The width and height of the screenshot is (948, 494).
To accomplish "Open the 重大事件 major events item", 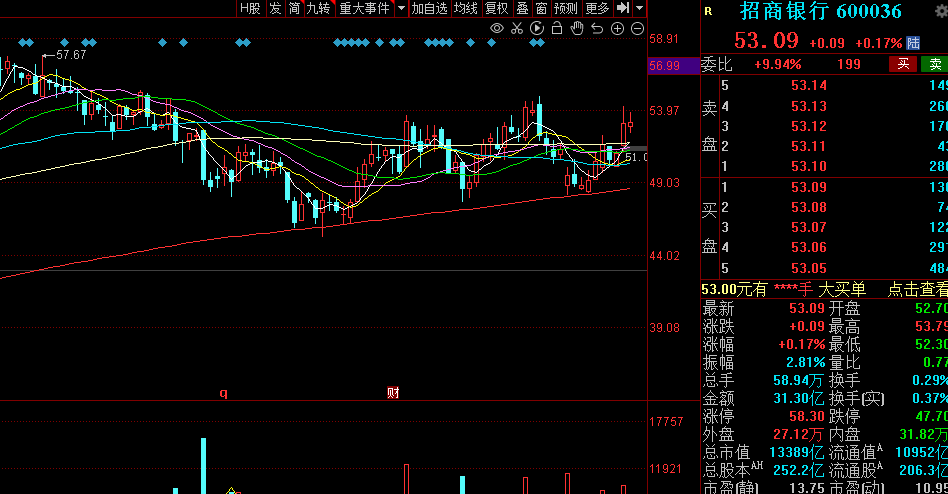I will click(365, 8).
